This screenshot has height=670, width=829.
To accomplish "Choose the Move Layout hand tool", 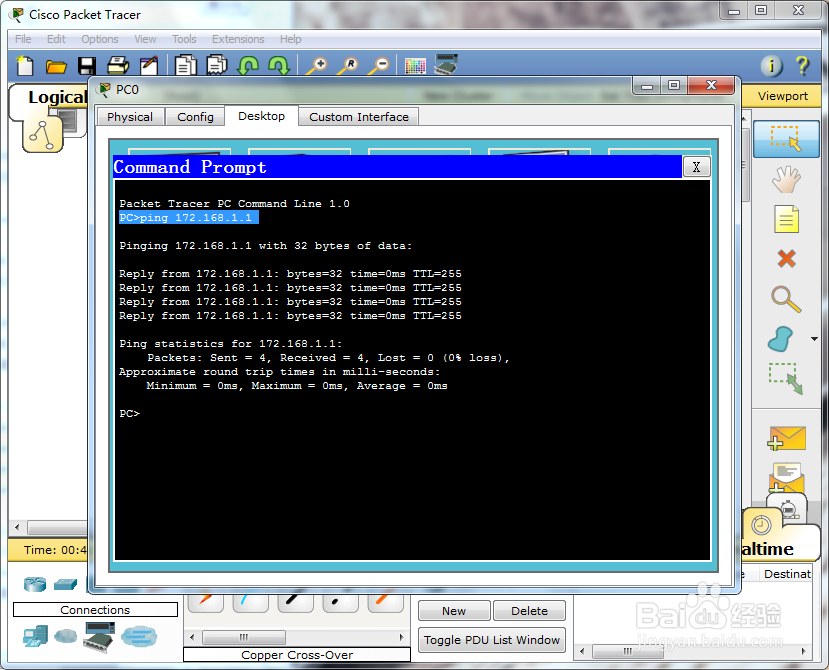I will pyautogui.click(x=786, y=179).
